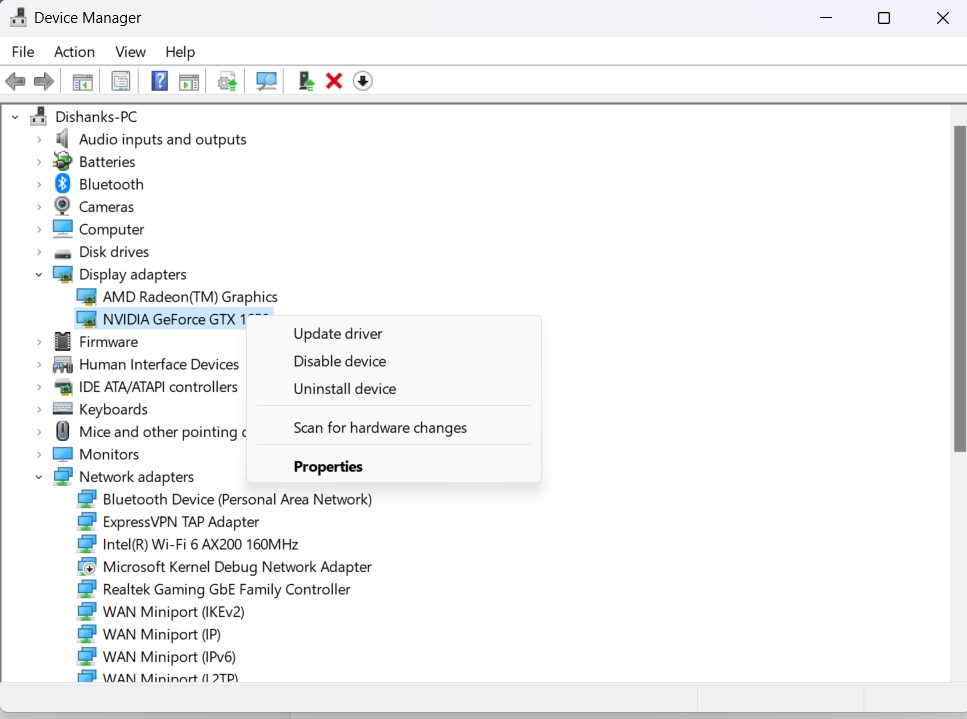The height and width of the screenshot is (719, 967).
Task: Open Help using the blue question mark icon
Action: coord(159,80)
